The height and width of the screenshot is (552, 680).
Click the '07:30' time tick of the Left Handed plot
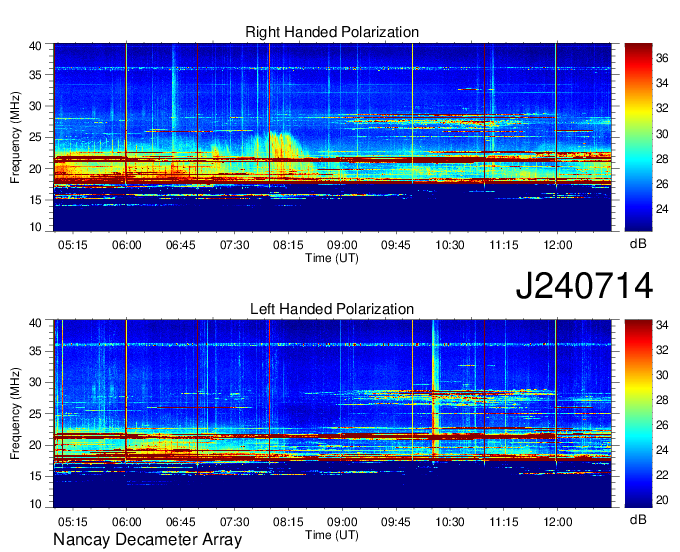[x=234, y=522]
